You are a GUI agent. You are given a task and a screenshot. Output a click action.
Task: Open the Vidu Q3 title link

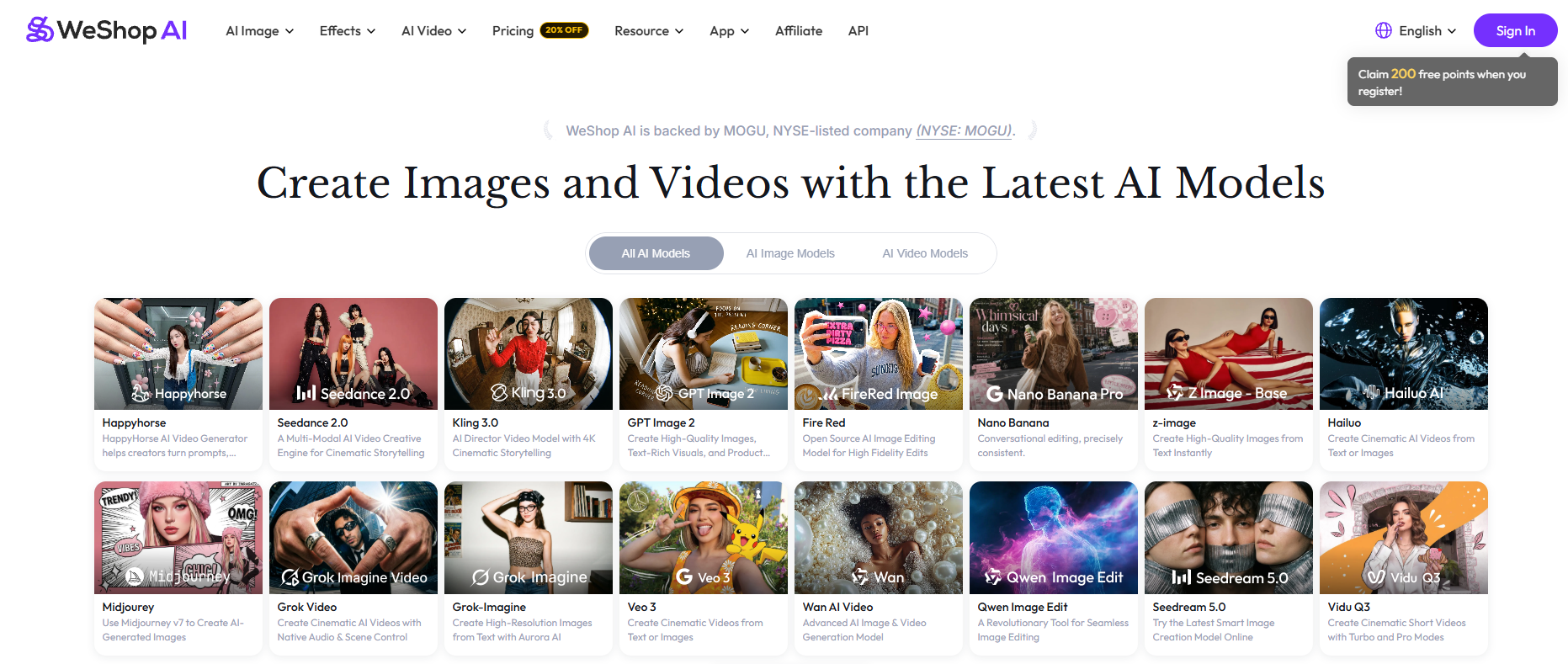pyautogui.click(x=1349, y=607)
